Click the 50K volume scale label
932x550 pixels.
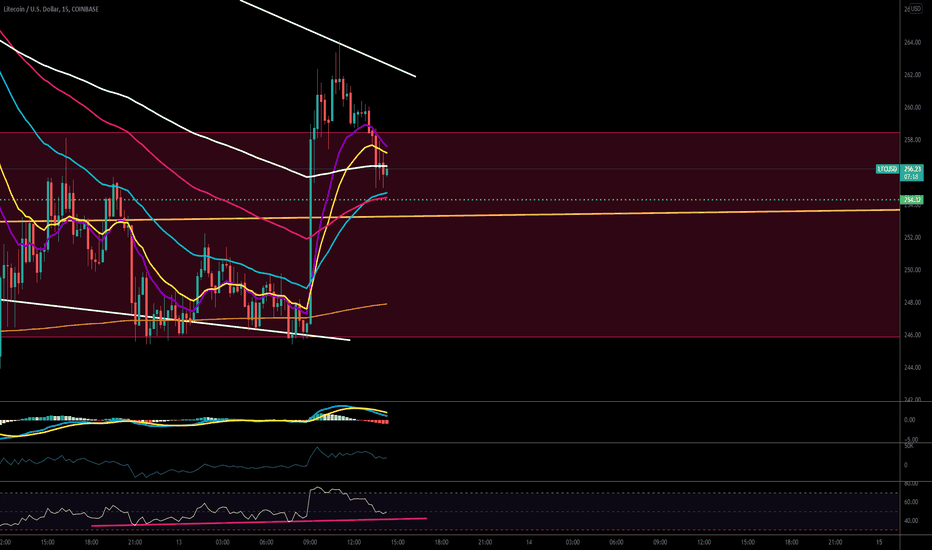click(909, 445)
